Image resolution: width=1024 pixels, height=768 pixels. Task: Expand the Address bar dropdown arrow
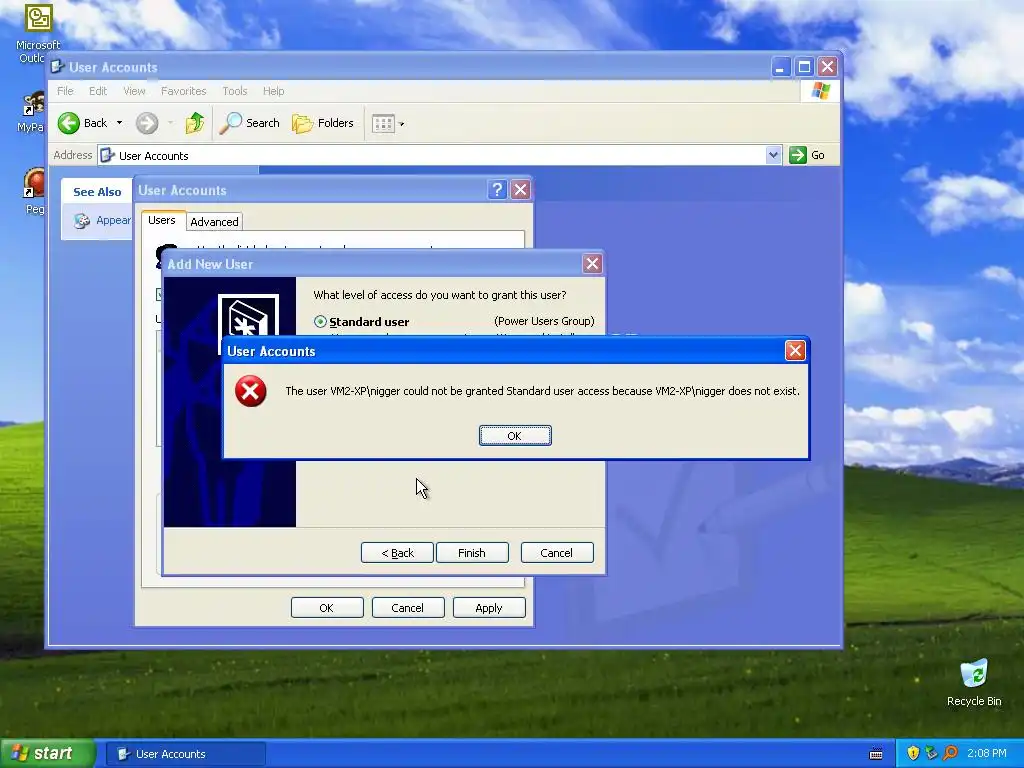point(773,155)
